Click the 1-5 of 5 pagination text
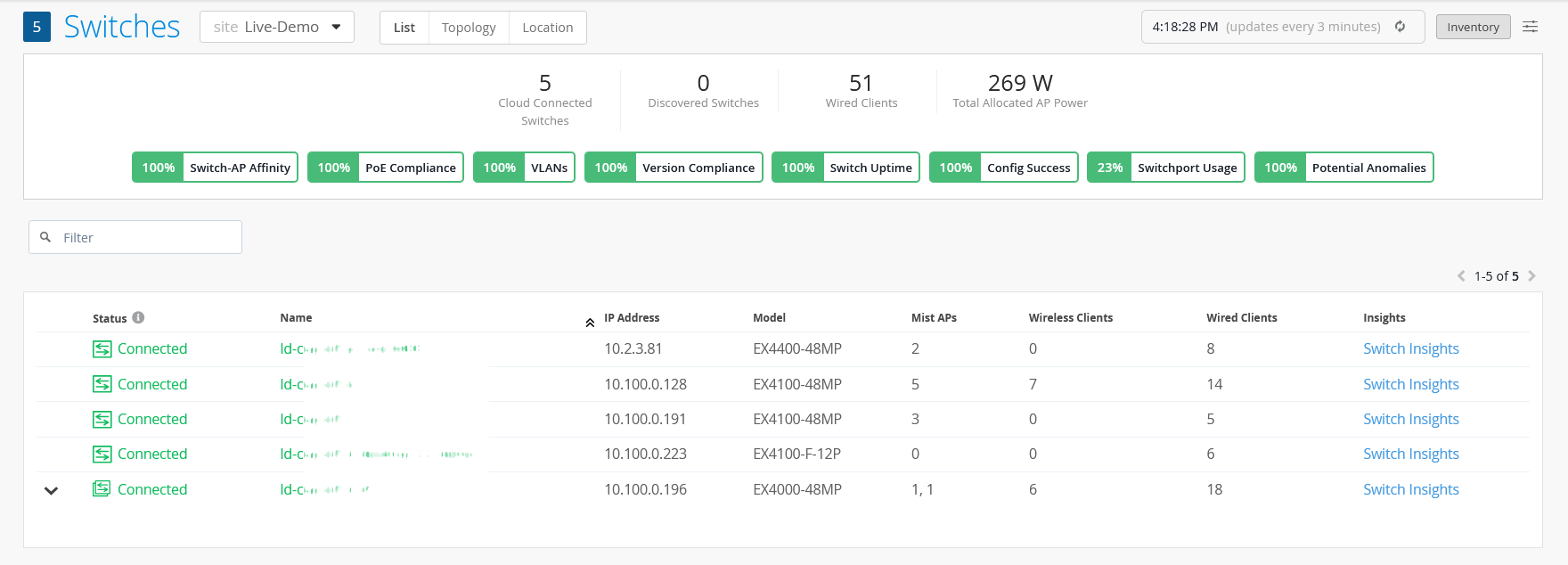Viewport: 1568px width, 565px height. (1497, 276)
